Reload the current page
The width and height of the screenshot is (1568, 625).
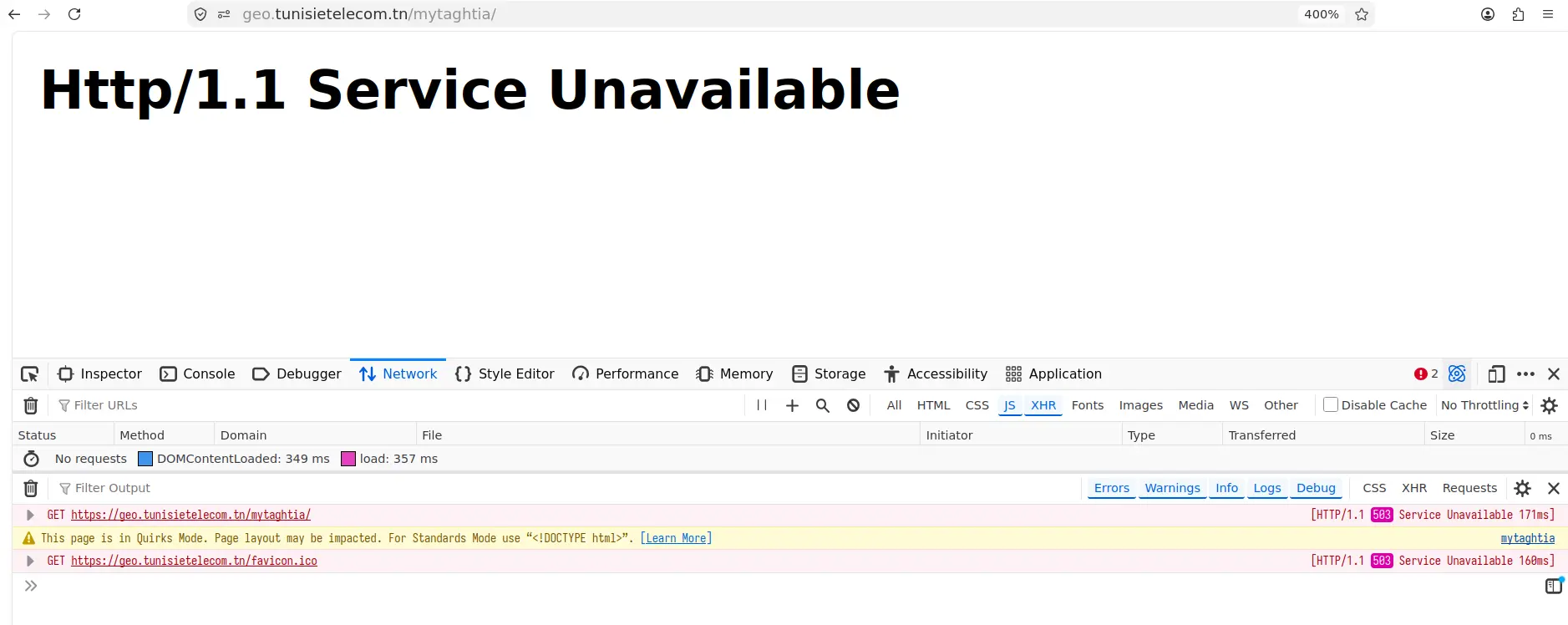coord(74,14)
